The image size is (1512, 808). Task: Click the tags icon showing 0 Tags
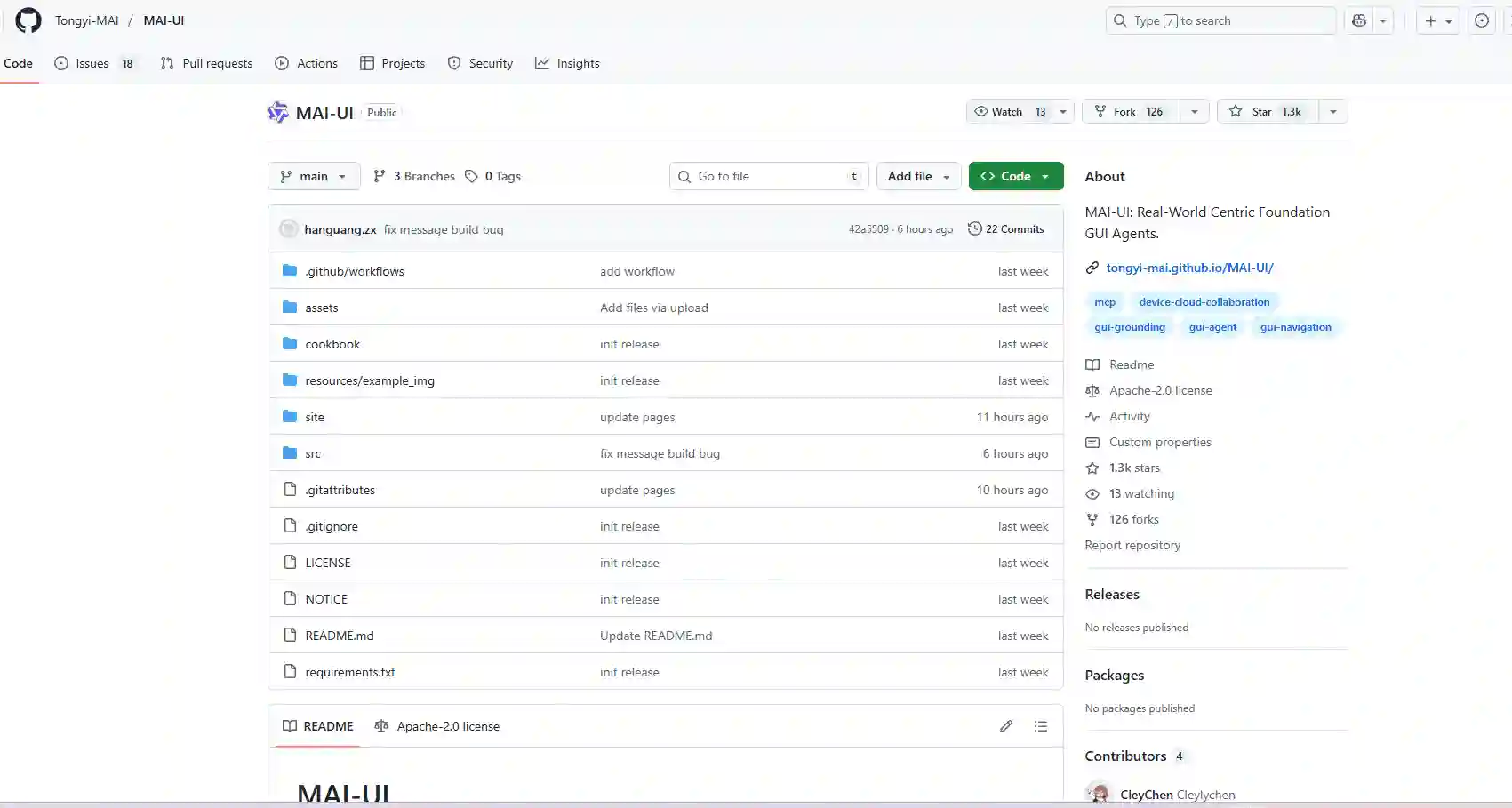tap(472, 176)
